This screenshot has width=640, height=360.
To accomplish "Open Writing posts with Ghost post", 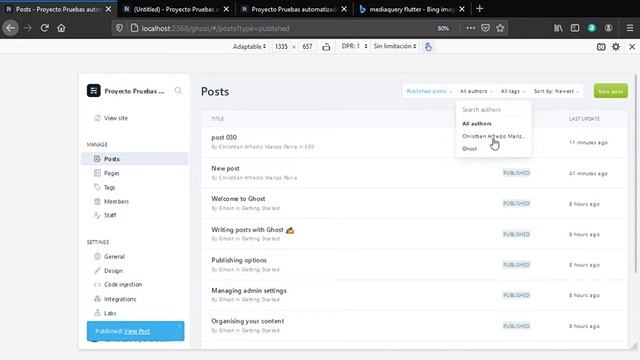I will click(x=252, y=229).
